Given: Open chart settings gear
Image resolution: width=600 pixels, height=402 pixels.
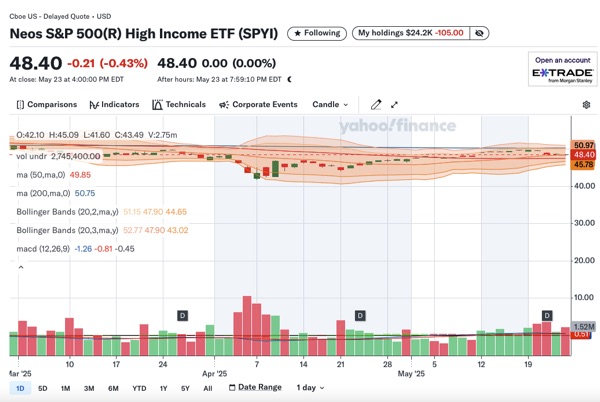Looking at the screenshot, I should [x=586, y=104].
